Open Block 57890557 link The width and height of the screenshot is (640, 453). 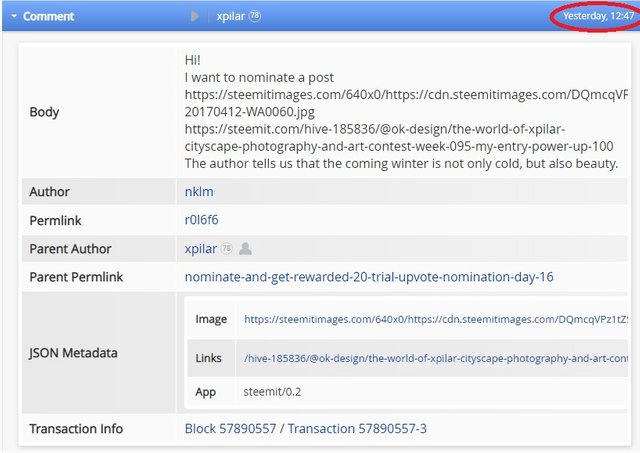click(230, 429)
